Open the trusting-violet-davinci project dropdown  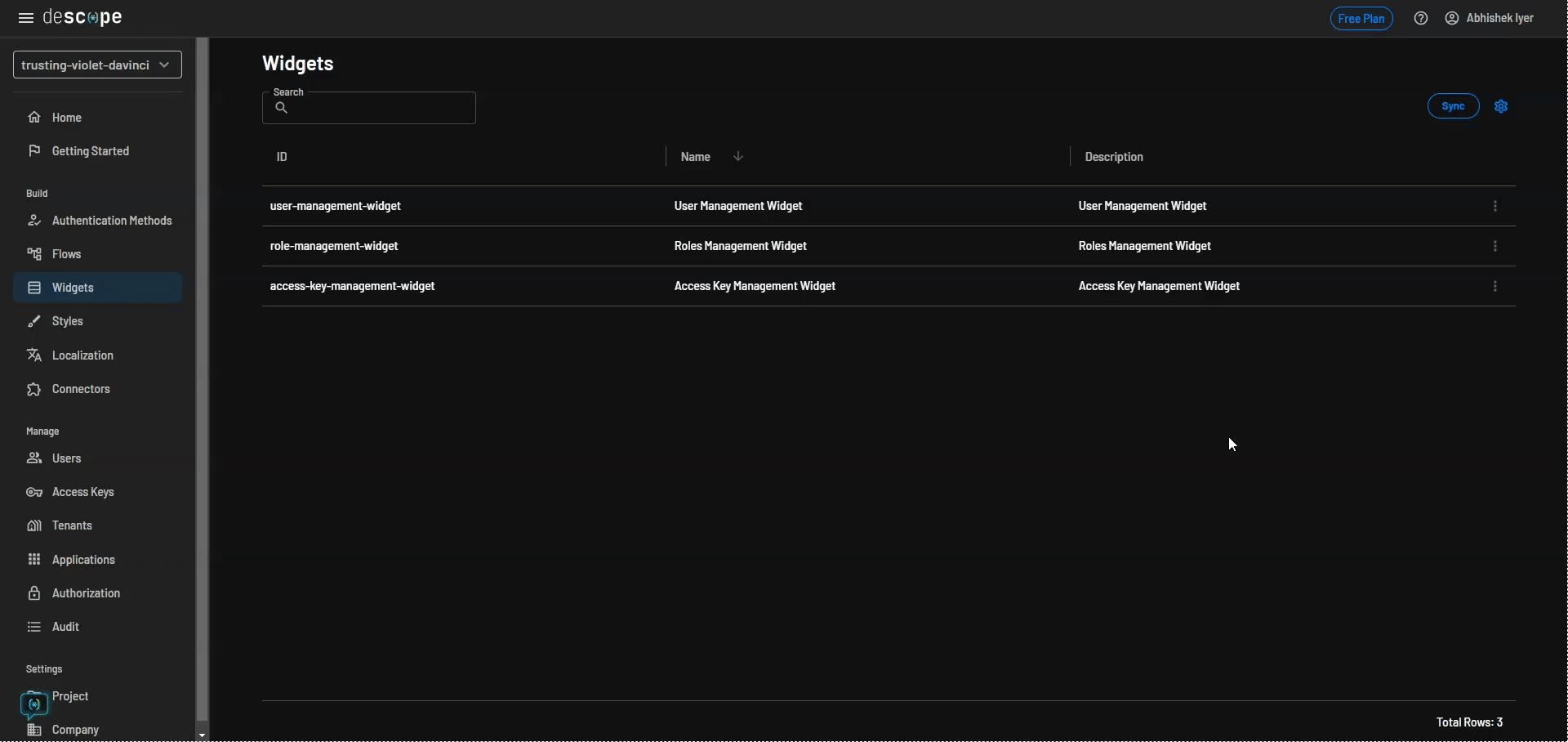97,65
